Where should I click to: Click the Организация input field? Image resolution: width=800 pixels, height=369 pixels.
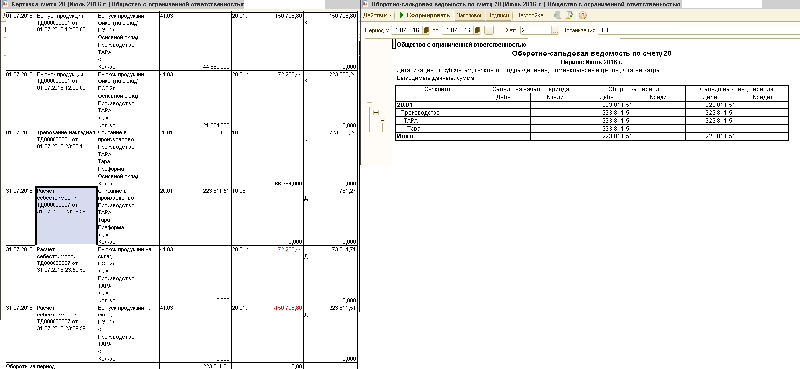coord(605,30)
